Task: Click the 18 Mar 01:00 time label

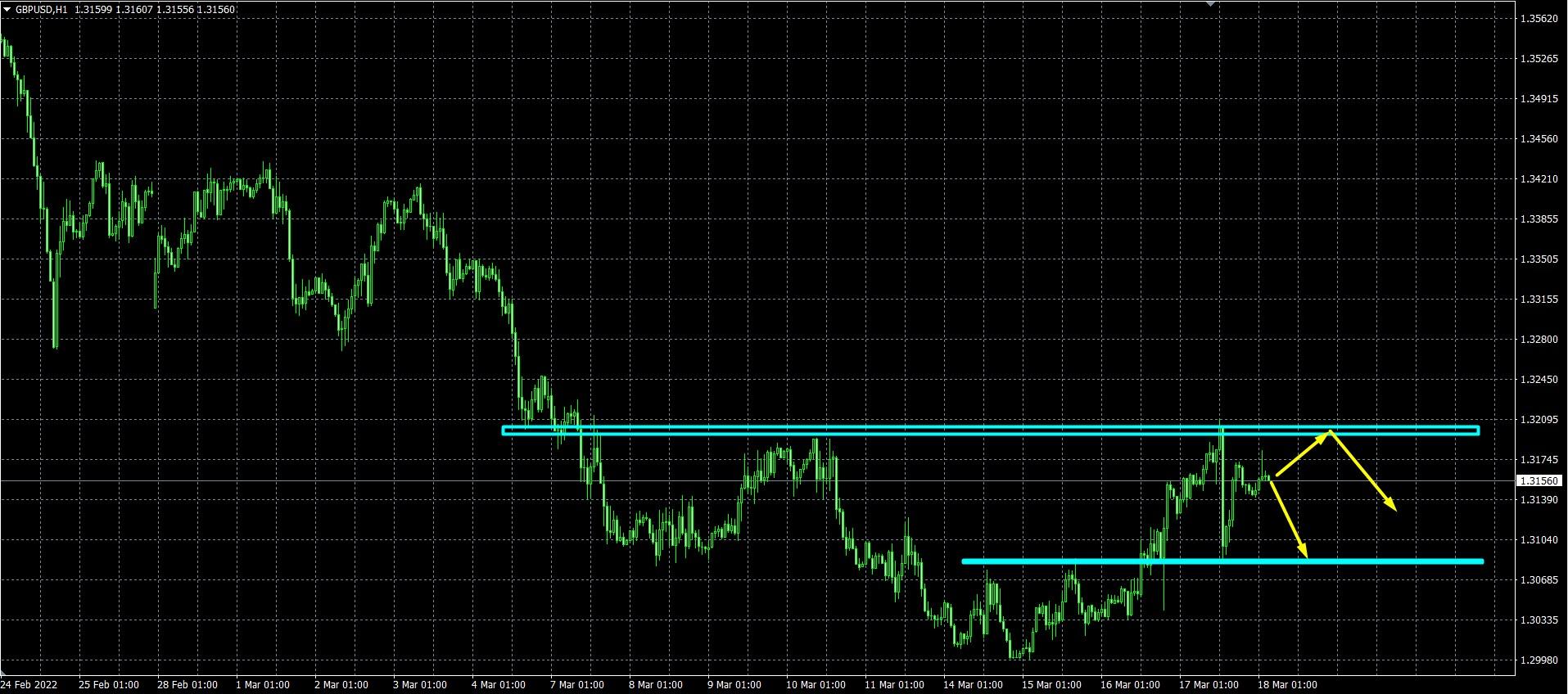Action: [x=1287, y=685]
